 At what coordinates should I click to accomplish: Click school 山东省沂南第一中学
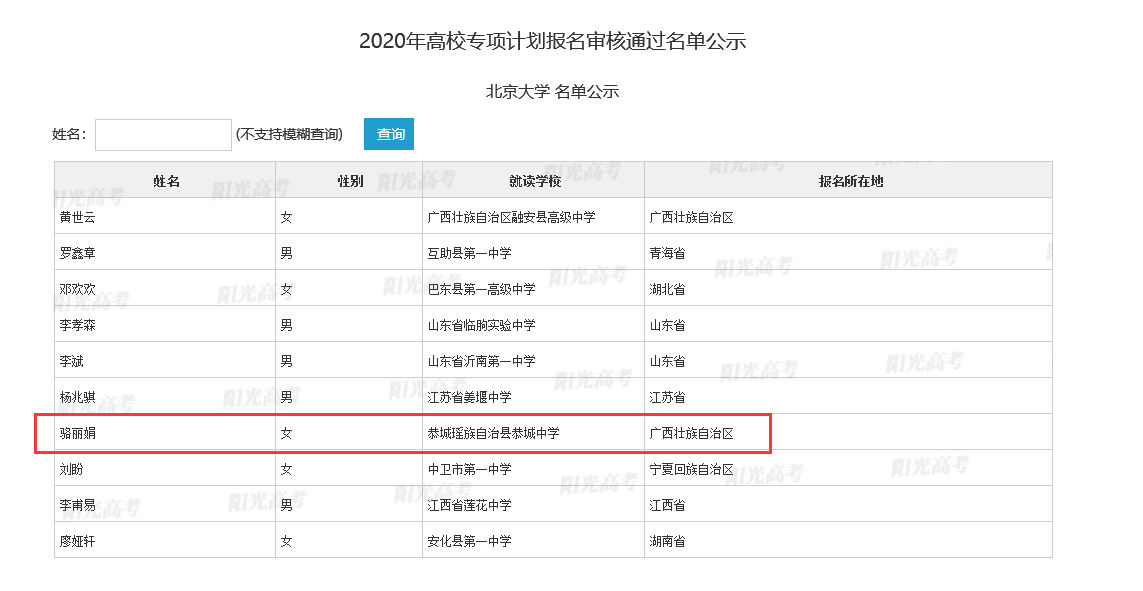point(481,361)
